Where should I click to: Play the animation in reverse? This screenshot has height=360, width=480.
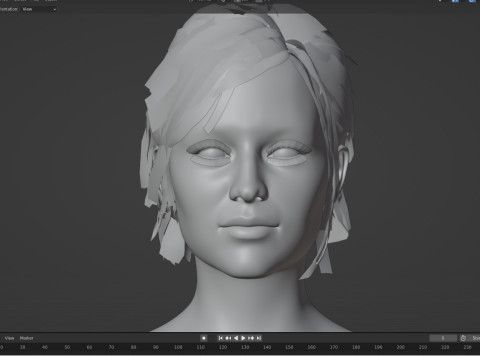click(x=236, y=338)
